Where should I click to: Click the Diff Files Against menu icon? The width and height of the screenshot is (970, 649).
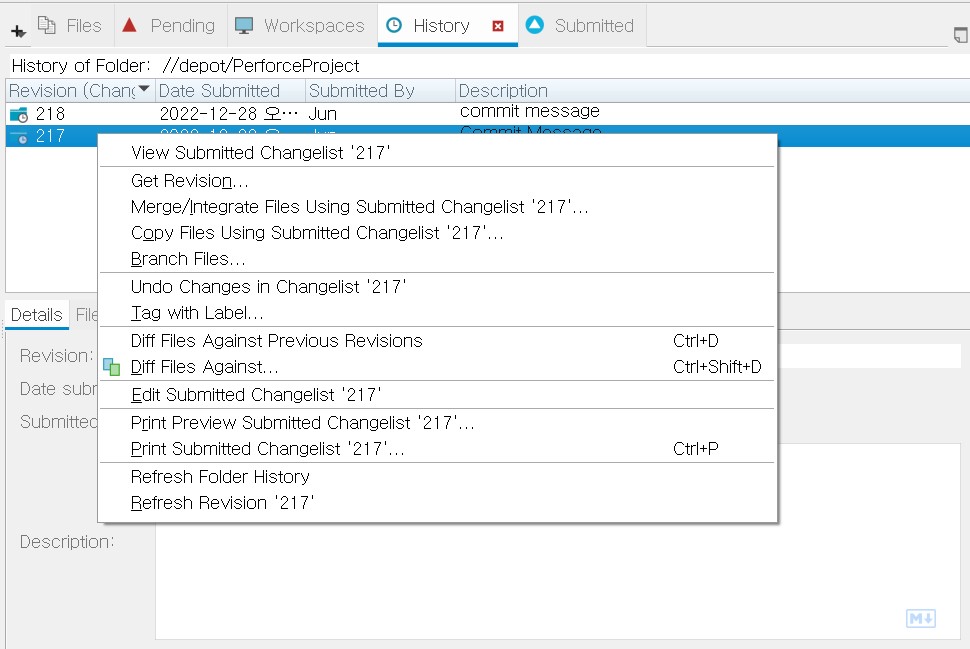click(111, 367)
